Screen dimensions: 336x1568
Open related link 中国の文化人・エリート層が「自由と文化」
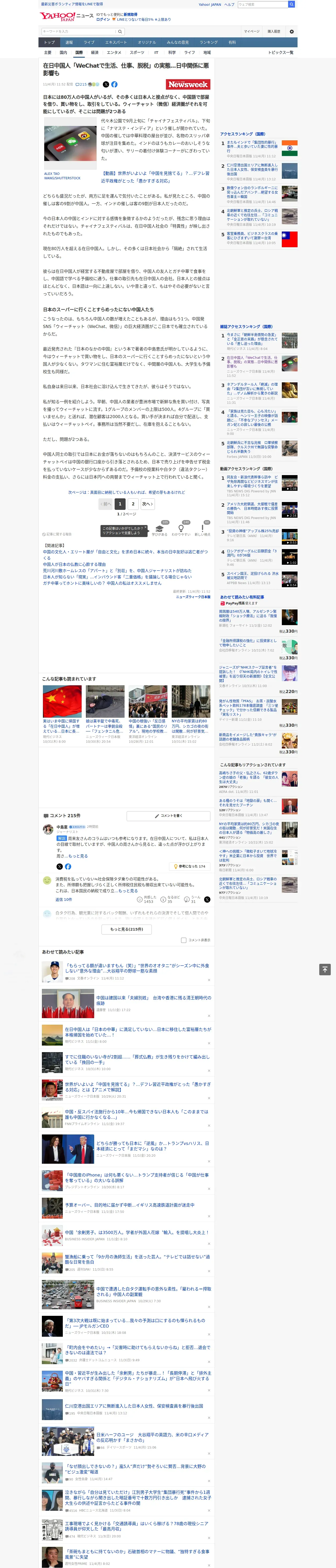tap(125, 555)
